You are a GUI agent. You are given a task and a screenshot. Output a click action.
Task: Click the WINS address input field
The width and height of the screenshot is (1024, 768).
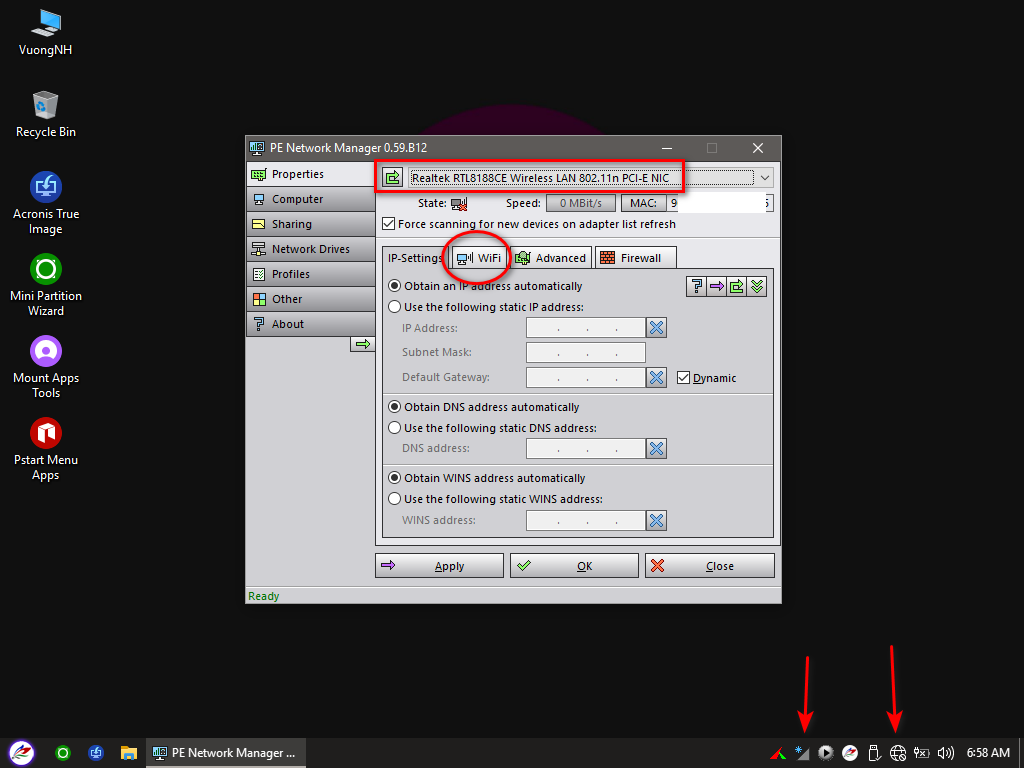pos(586,520)
